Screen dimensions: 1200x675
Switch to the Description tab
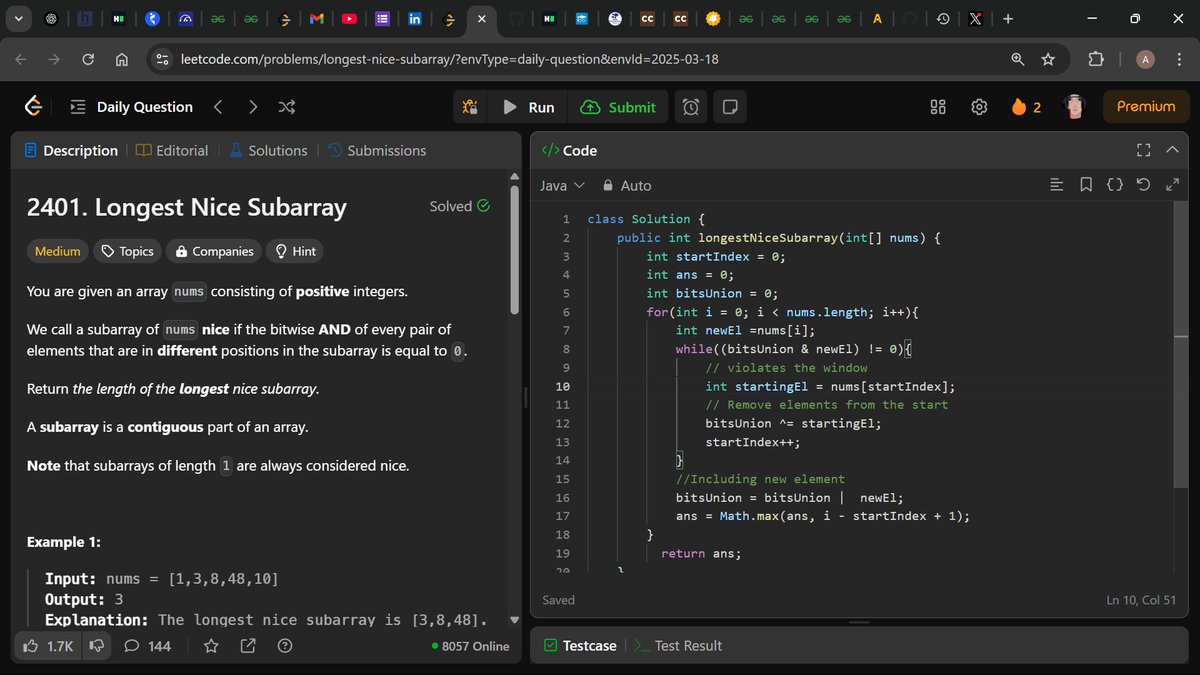71,150
